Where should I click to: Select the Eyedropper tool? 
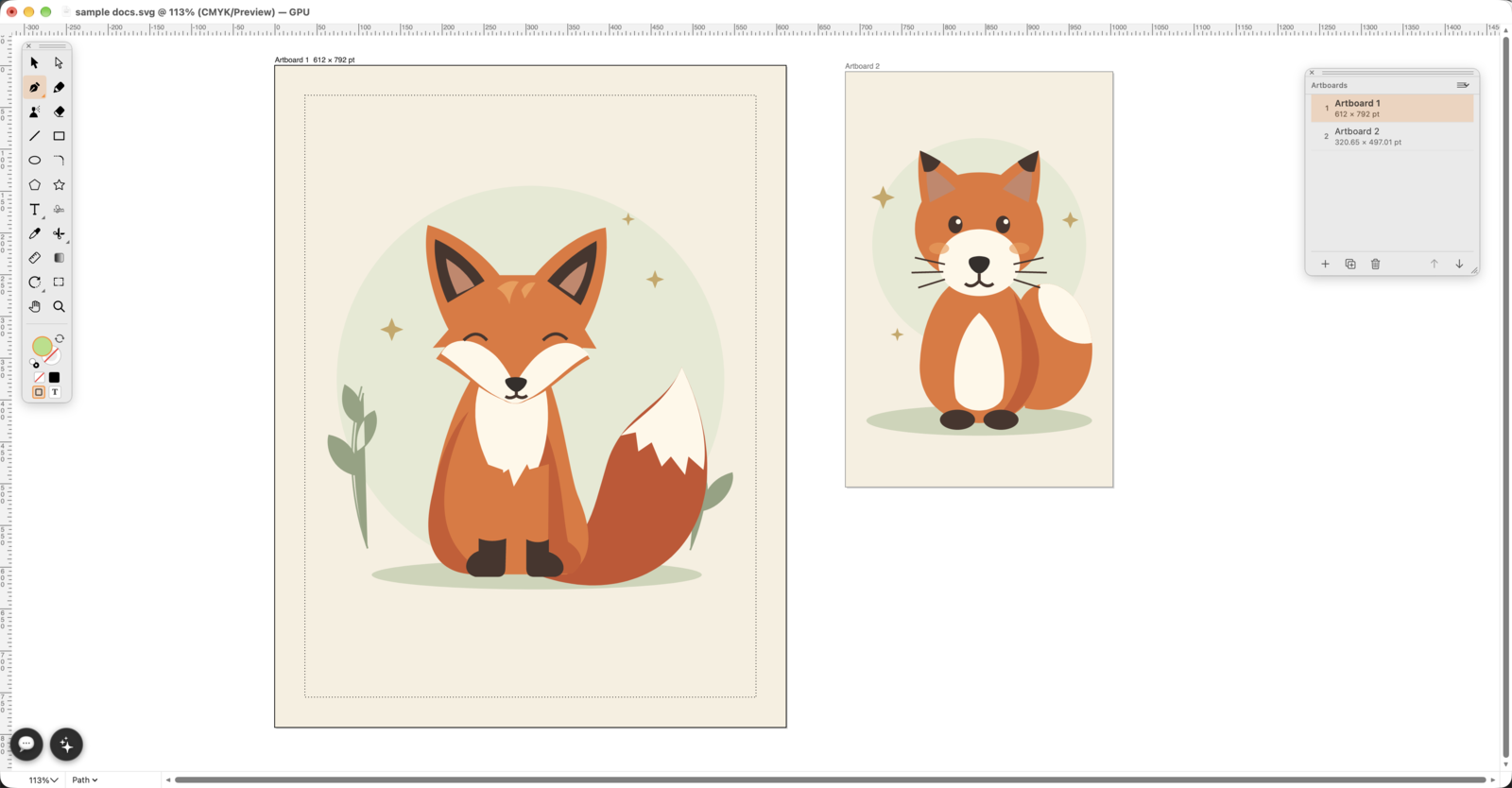(35, 233)
